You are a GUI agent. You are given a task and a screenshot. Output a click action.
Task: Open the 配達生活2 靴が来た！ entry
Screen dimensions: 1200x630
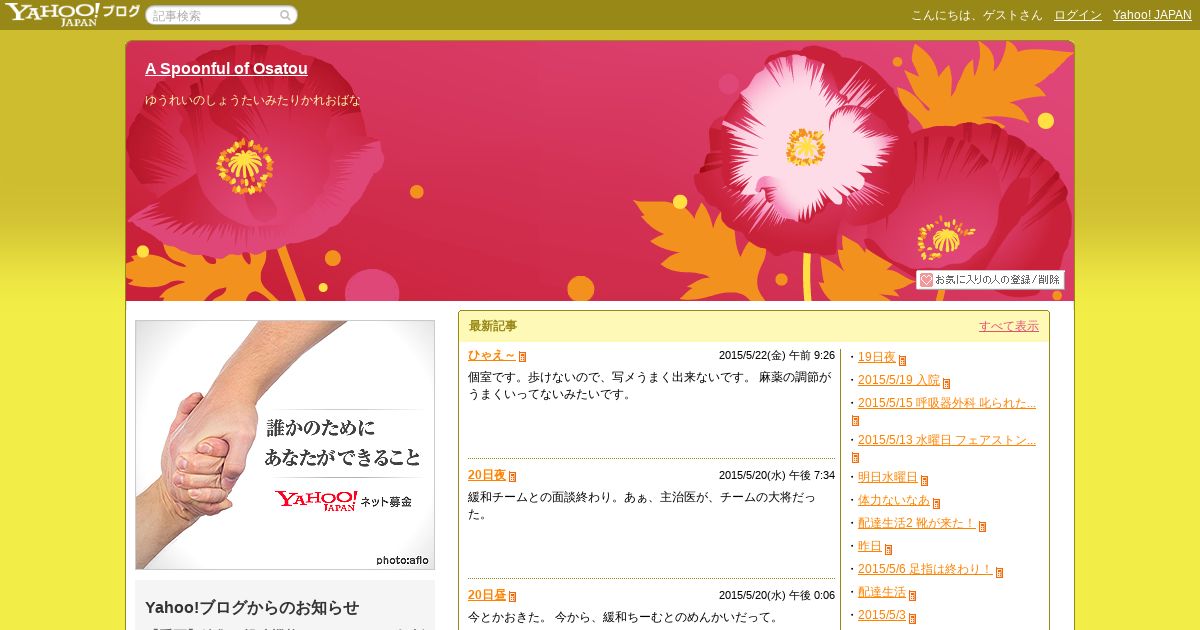point(917,523)
